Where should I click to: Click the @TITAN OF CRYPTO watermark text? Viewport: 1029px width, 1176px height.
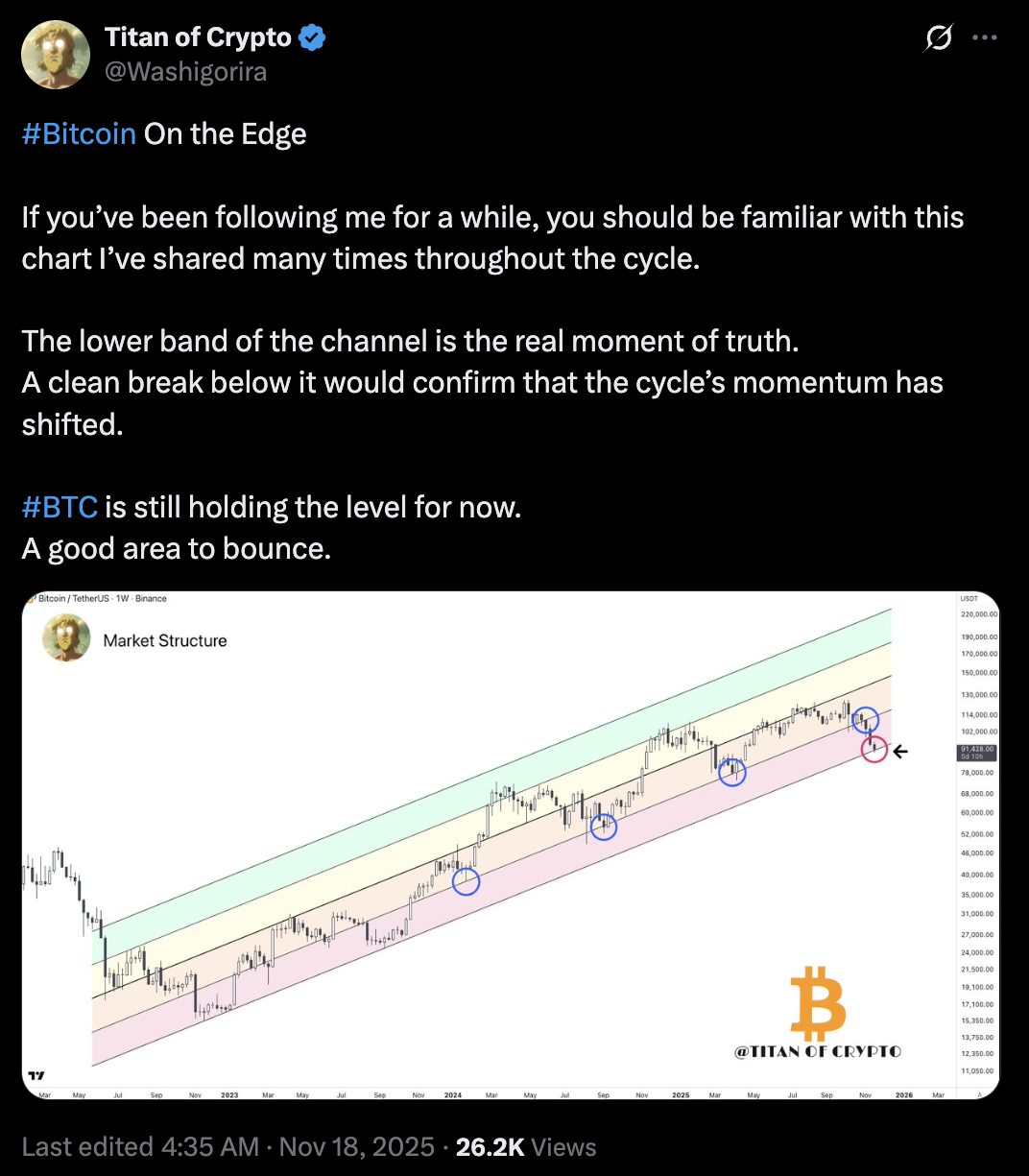coord(818,1051)
